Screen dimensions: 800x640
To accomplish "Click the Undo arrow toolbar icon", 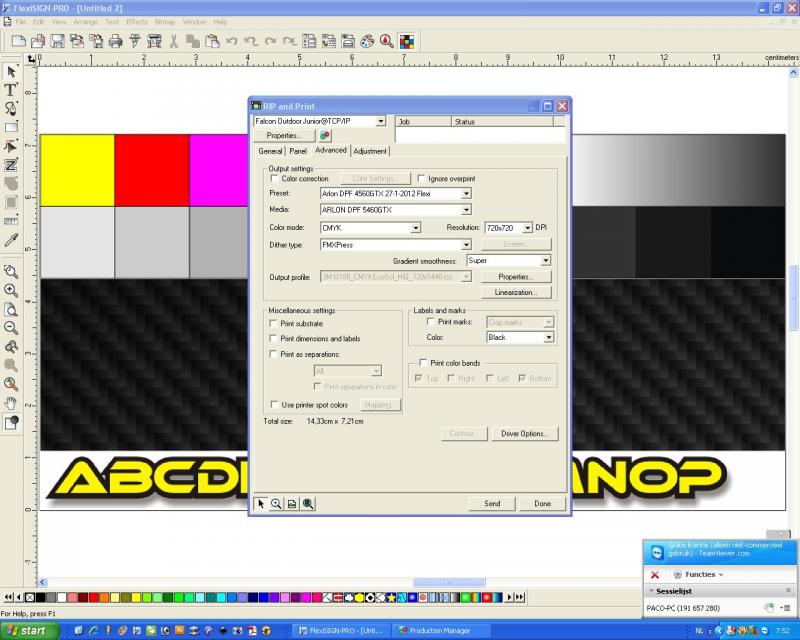I will 232,41.
